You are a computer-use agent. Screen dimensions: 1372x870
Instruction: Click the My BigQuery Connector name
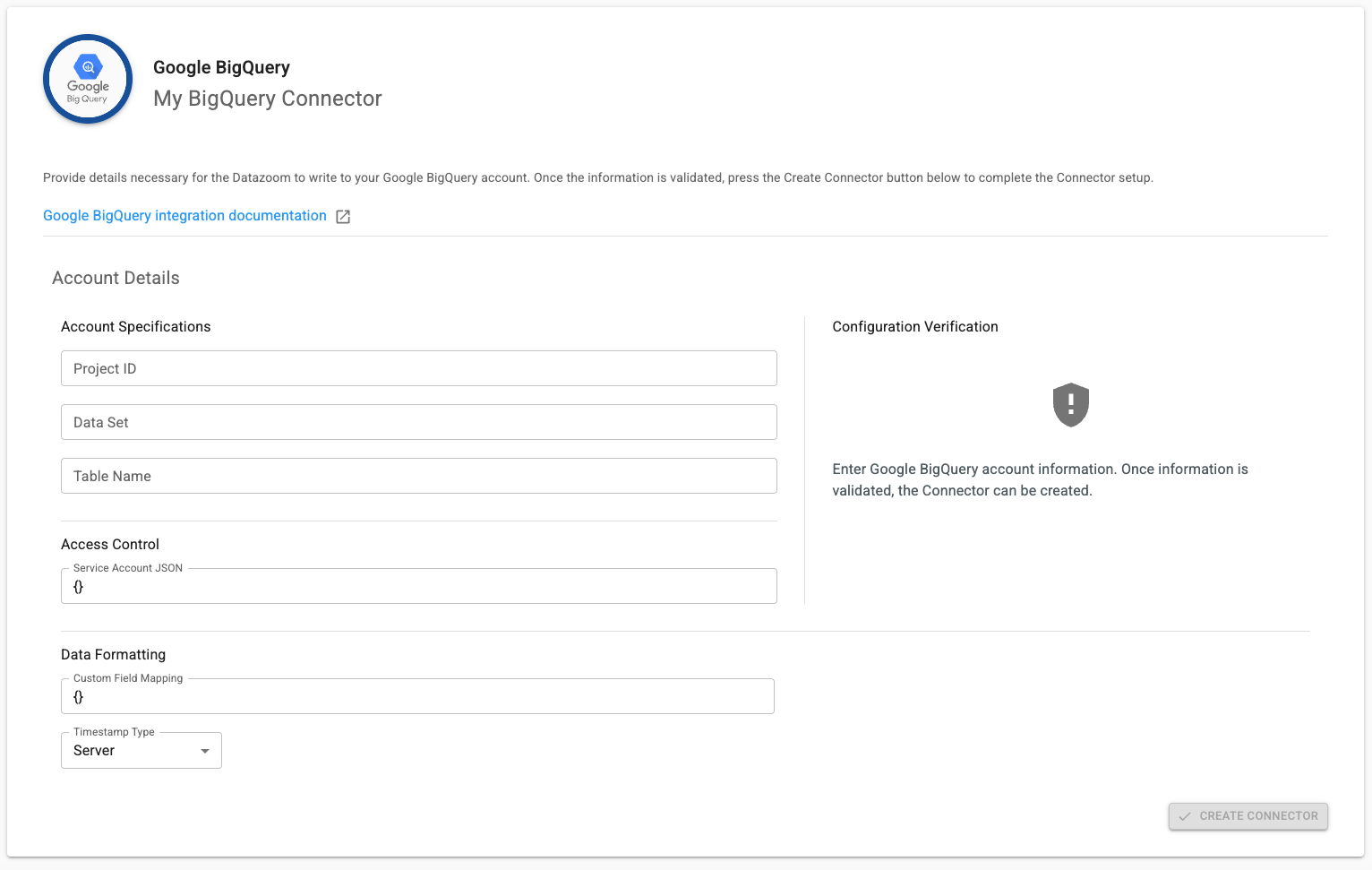[267, 99]
